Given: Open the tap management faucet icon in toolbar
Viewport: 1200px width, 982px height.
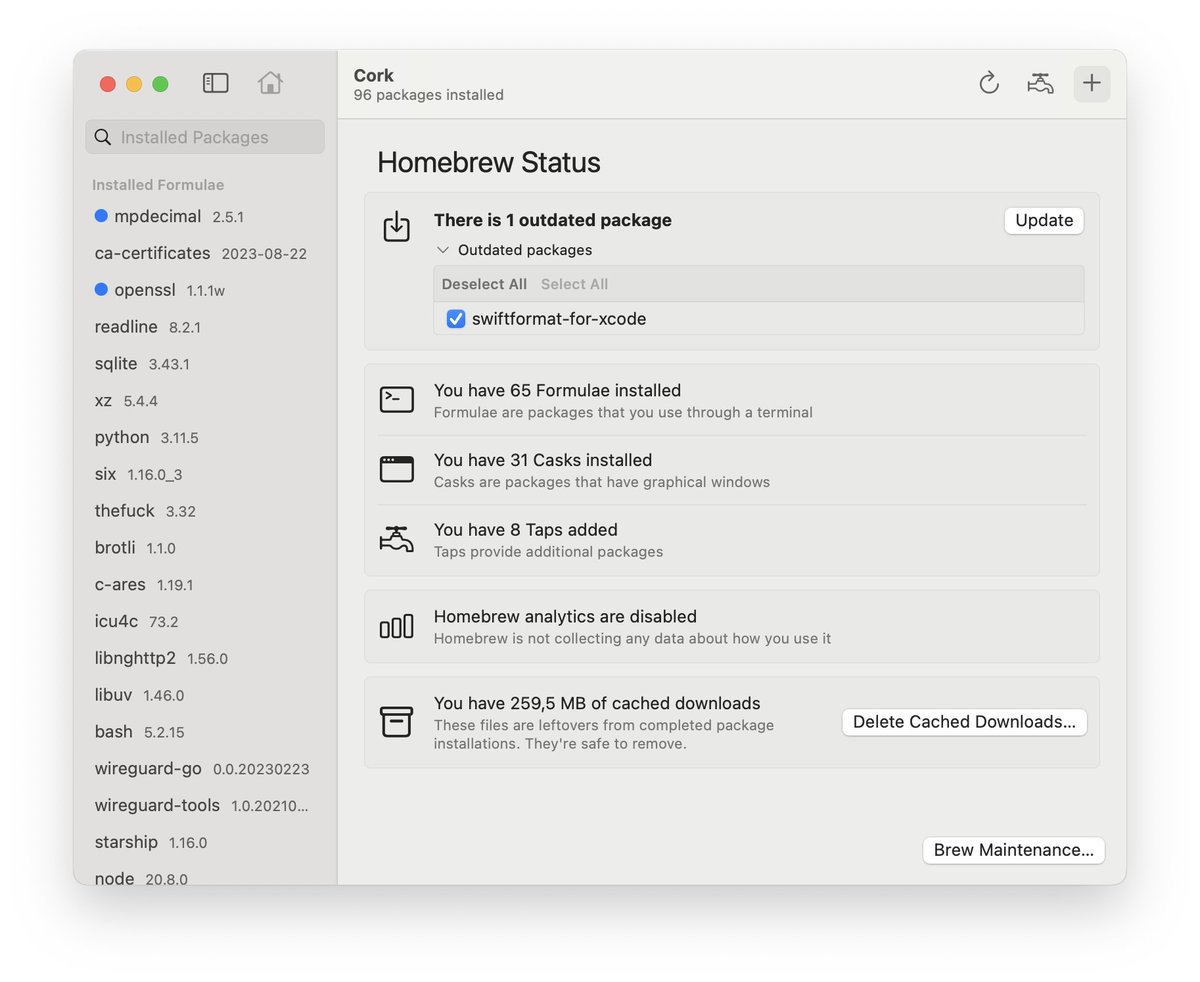Looking at the screenshot, I should (1040, 83).
